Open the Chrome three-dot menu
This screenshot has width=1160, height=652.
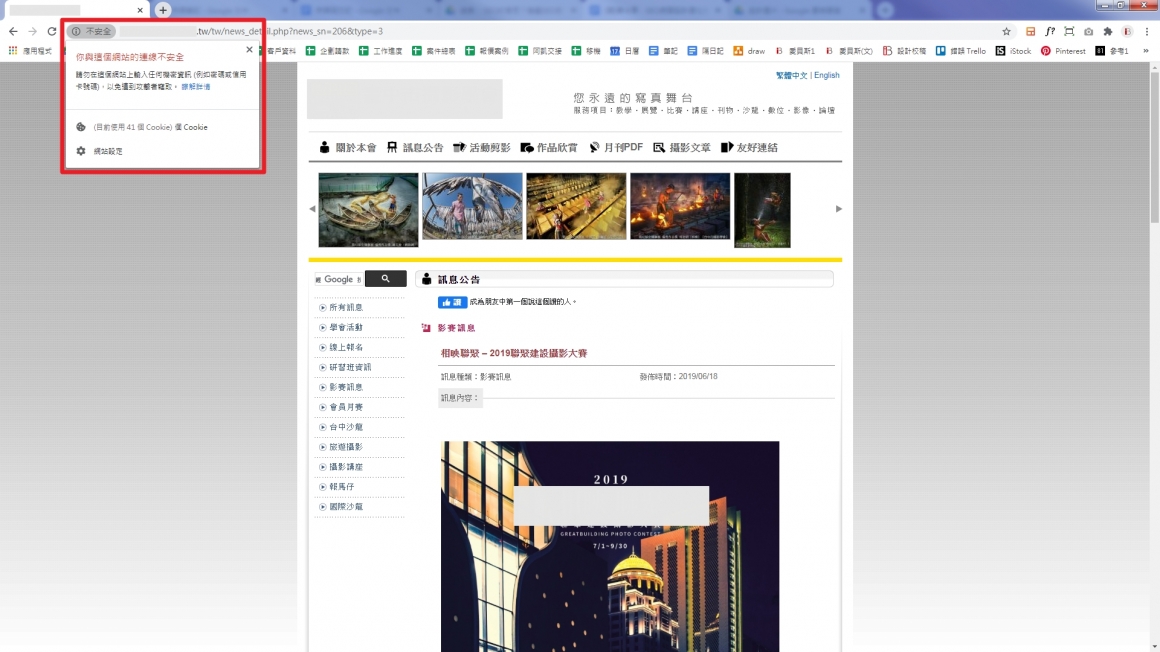tap(1147, 31)
